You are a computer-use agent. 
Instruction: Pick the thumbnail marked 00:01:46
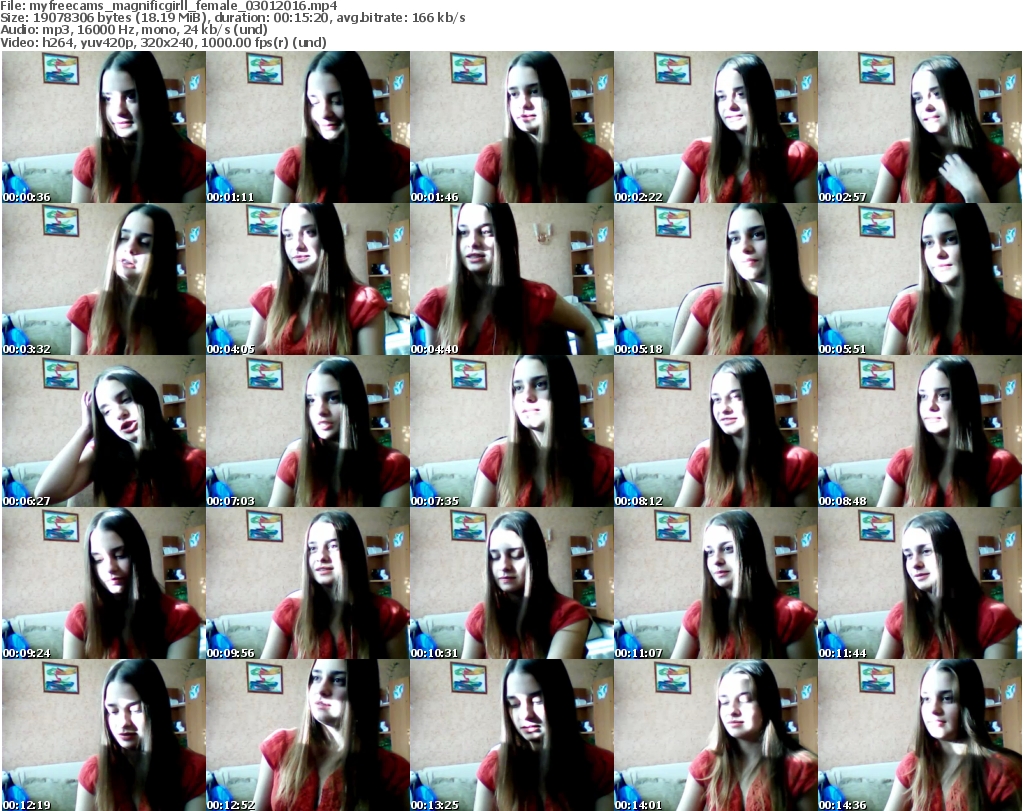click(511, 127)
